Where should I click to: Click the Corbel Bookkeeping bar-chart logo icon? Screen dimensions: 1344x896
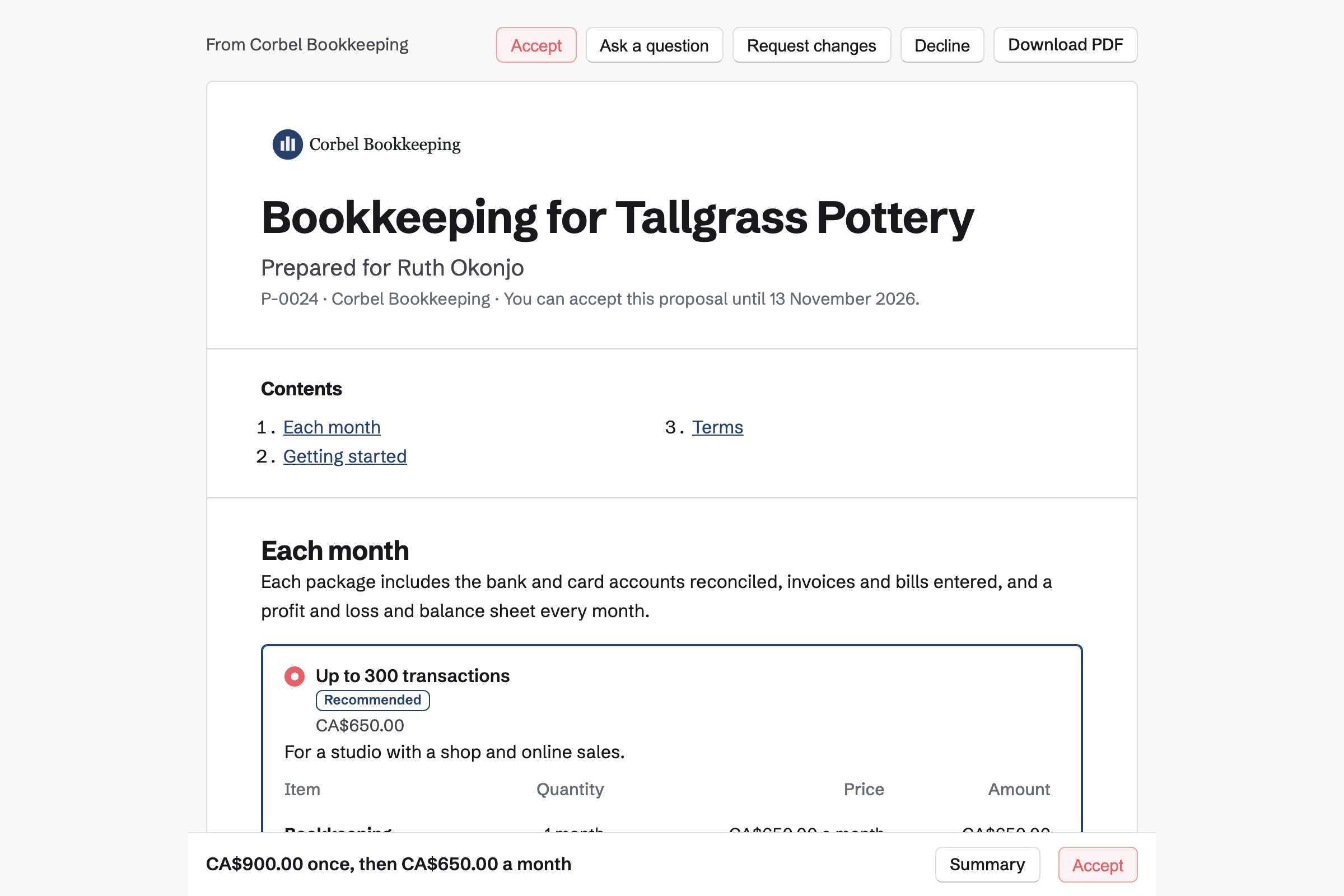(x=287, y=144)
